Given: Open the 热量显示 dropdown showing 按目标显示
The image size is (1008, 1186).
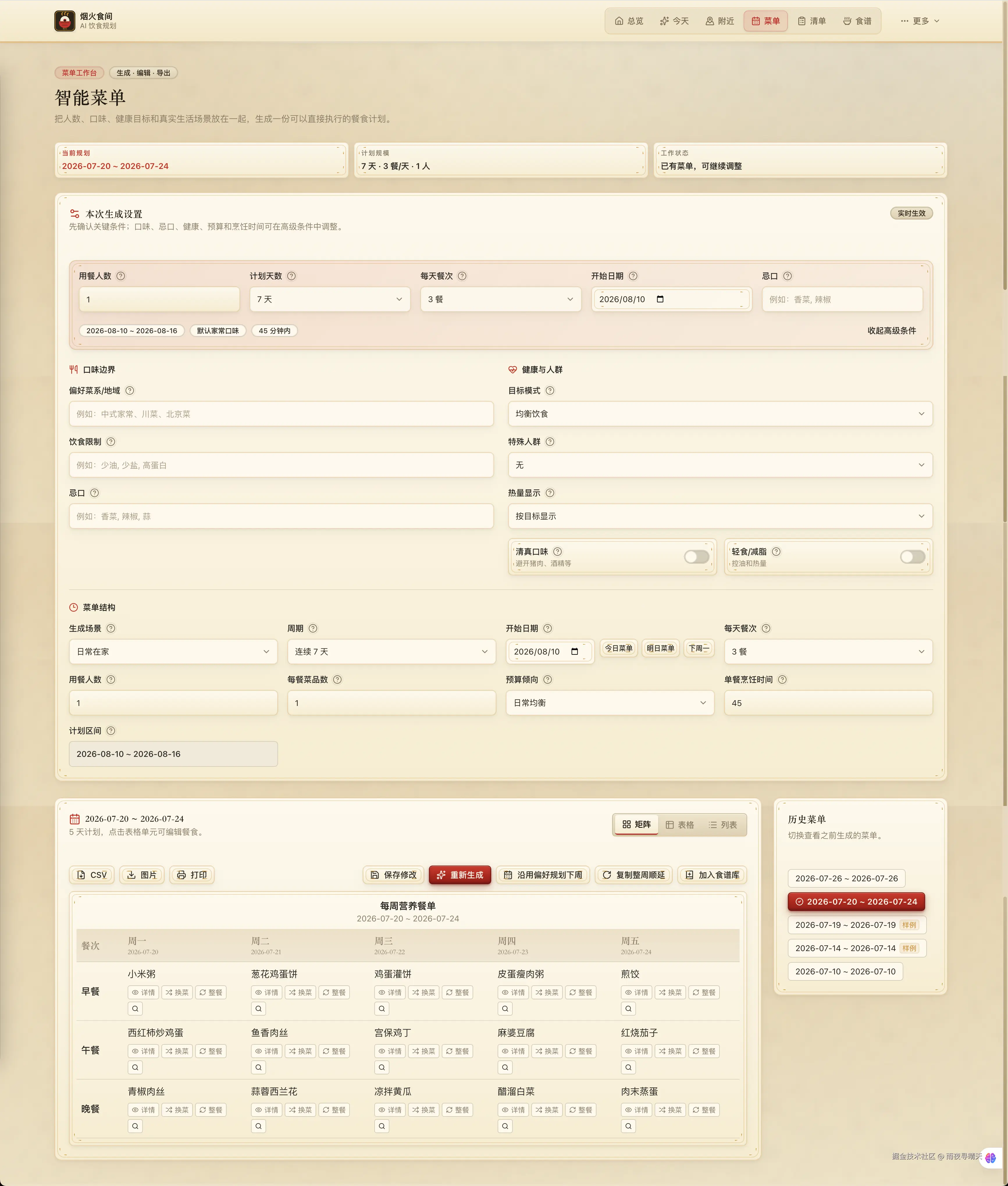Looking at the screenshot, I should click(720, 516).
